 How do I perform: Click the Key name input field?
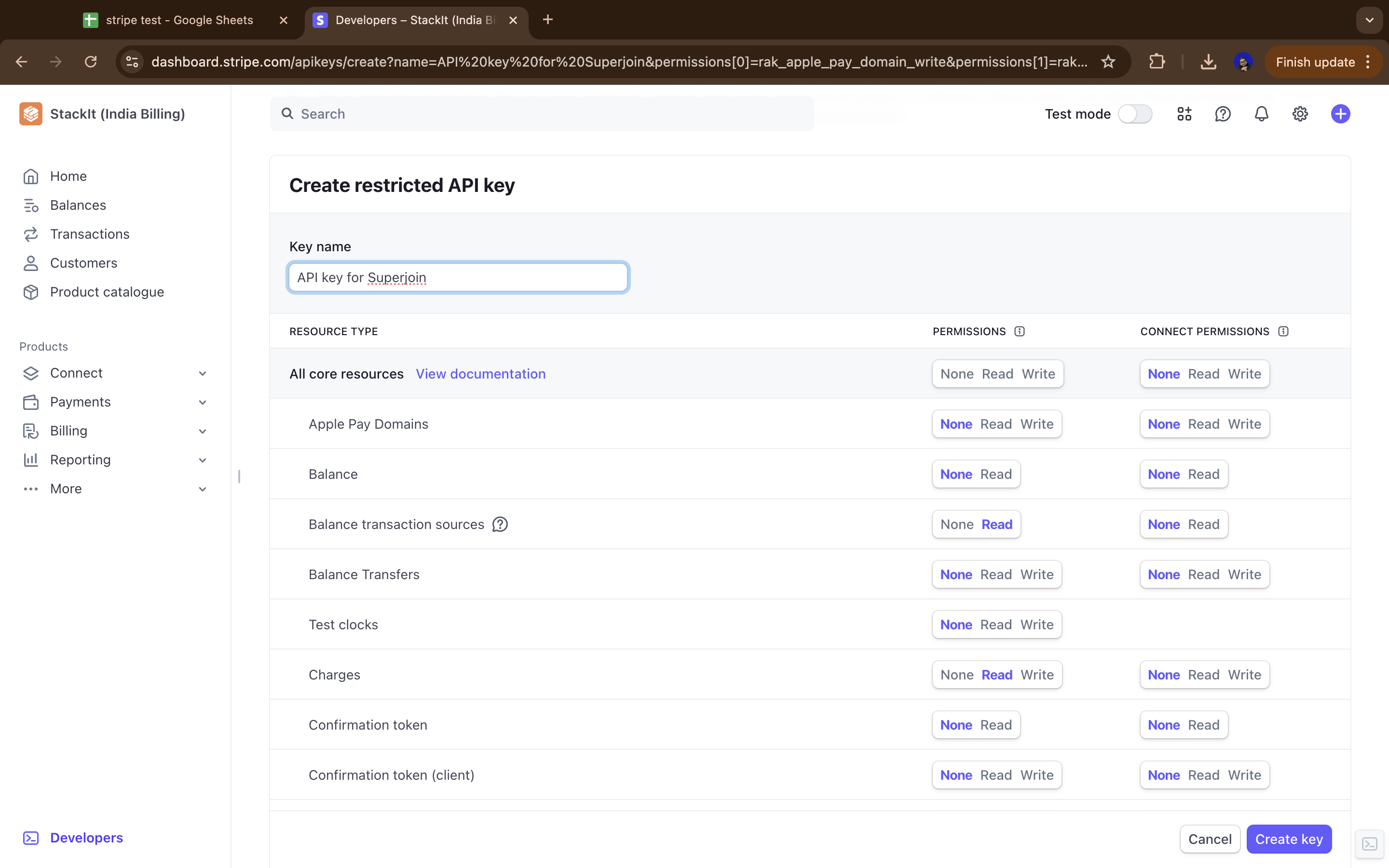[x=457, y=277]
